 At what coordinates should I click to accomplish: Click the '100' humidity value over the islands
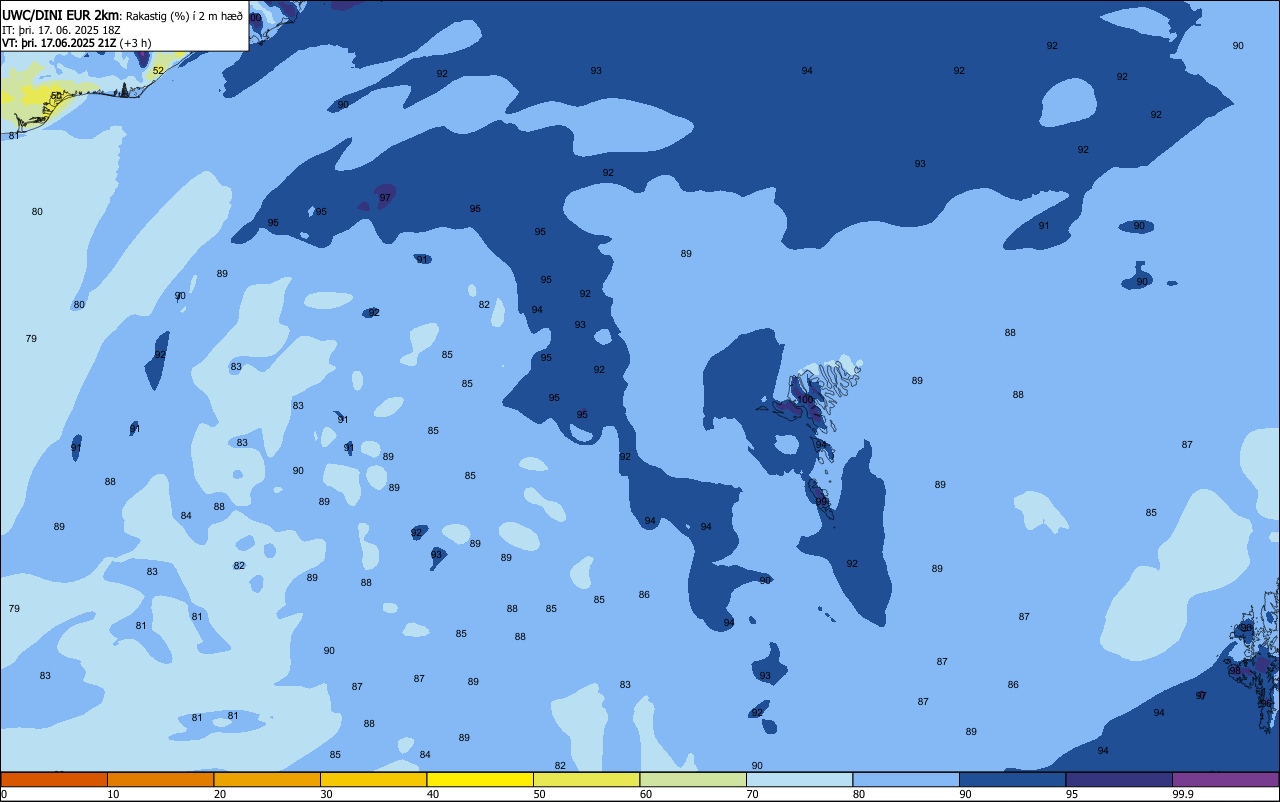click(x=805, y=400)
